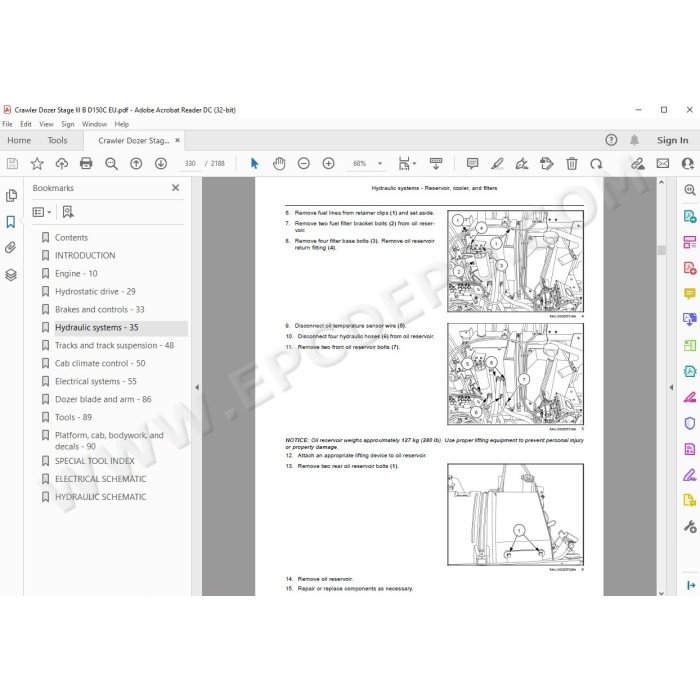Toggle the Bookmarks panel icon
Image resolution: width=700 pixels, height=700 pixels.
coord(11,222)
